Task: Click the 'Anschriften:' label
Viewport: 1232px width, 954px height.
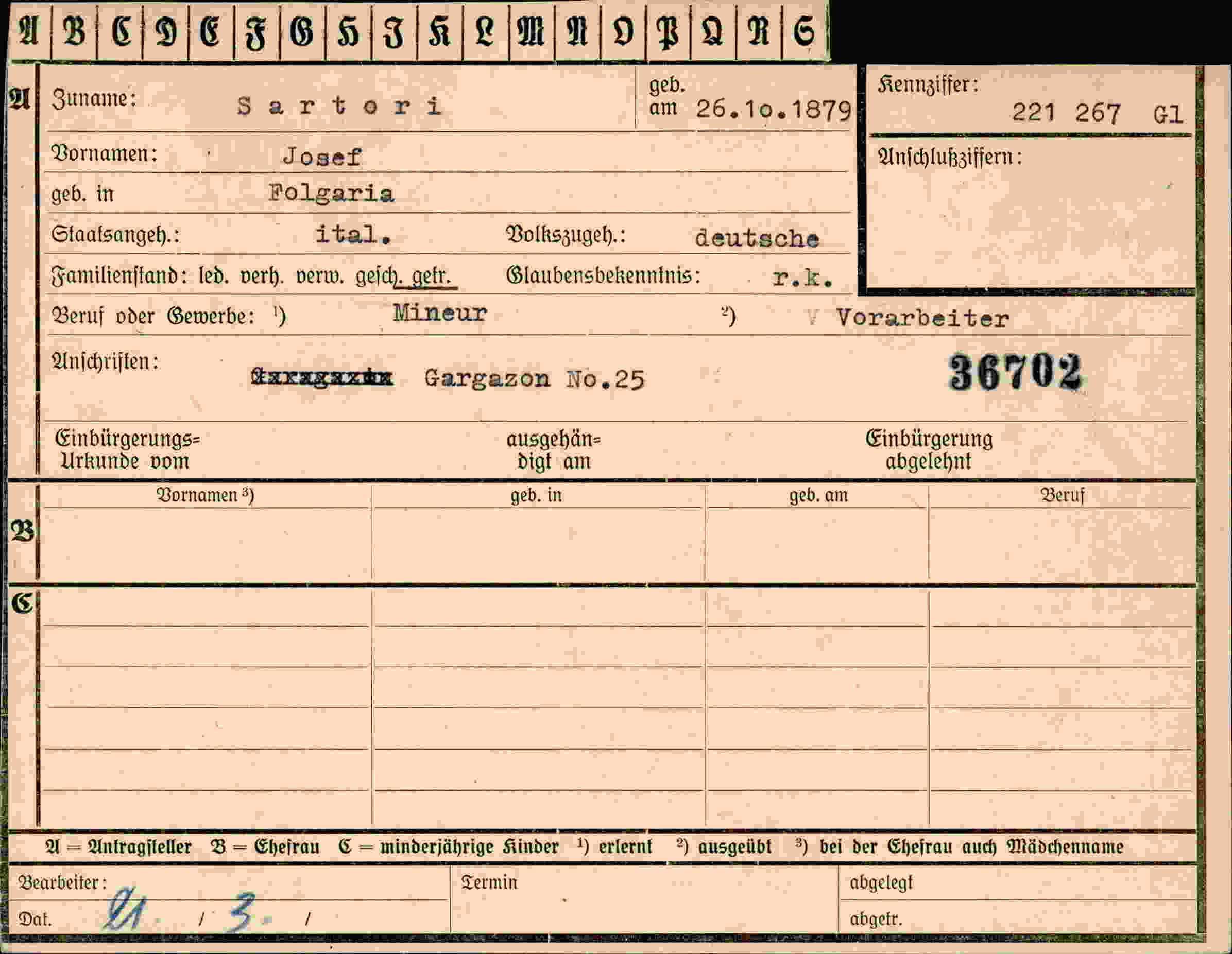Action: click(x=105, y=362)
